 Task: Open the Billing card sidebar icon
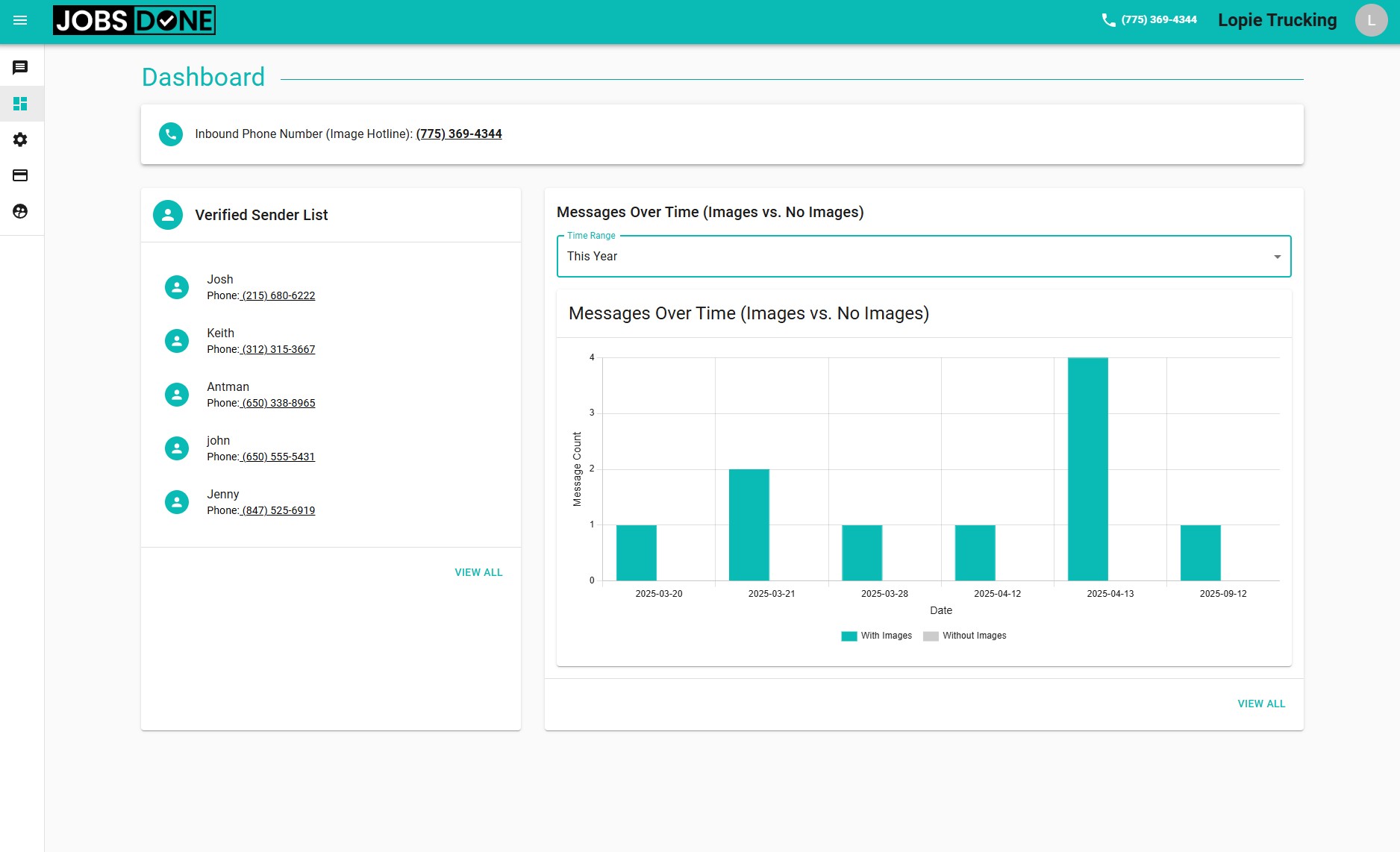click(20, 175)
